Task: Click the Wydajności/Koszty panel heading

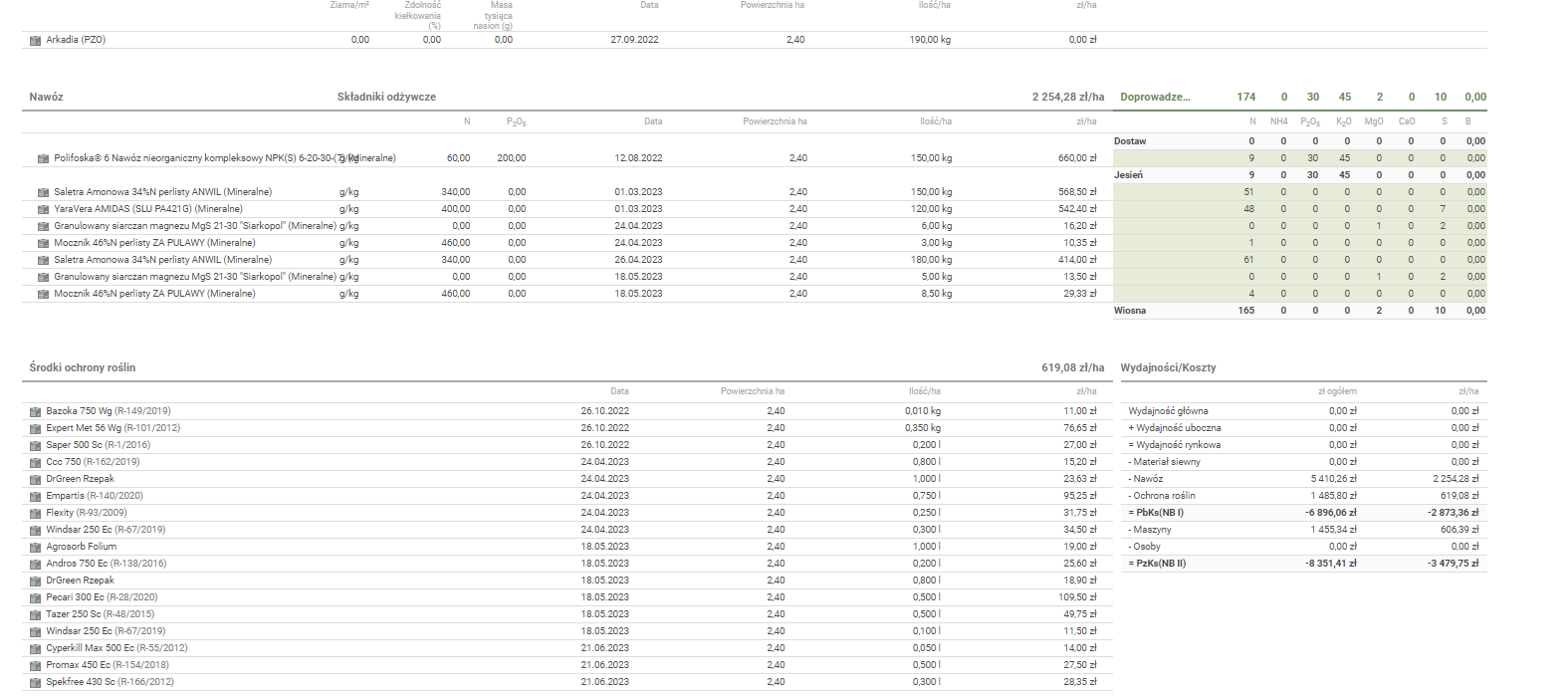Action: [x=1168, y=367]
